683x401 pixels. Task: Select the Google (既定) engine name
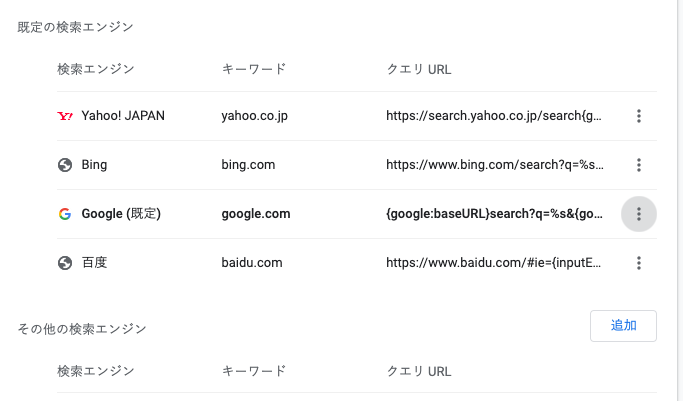pos(121,214)
